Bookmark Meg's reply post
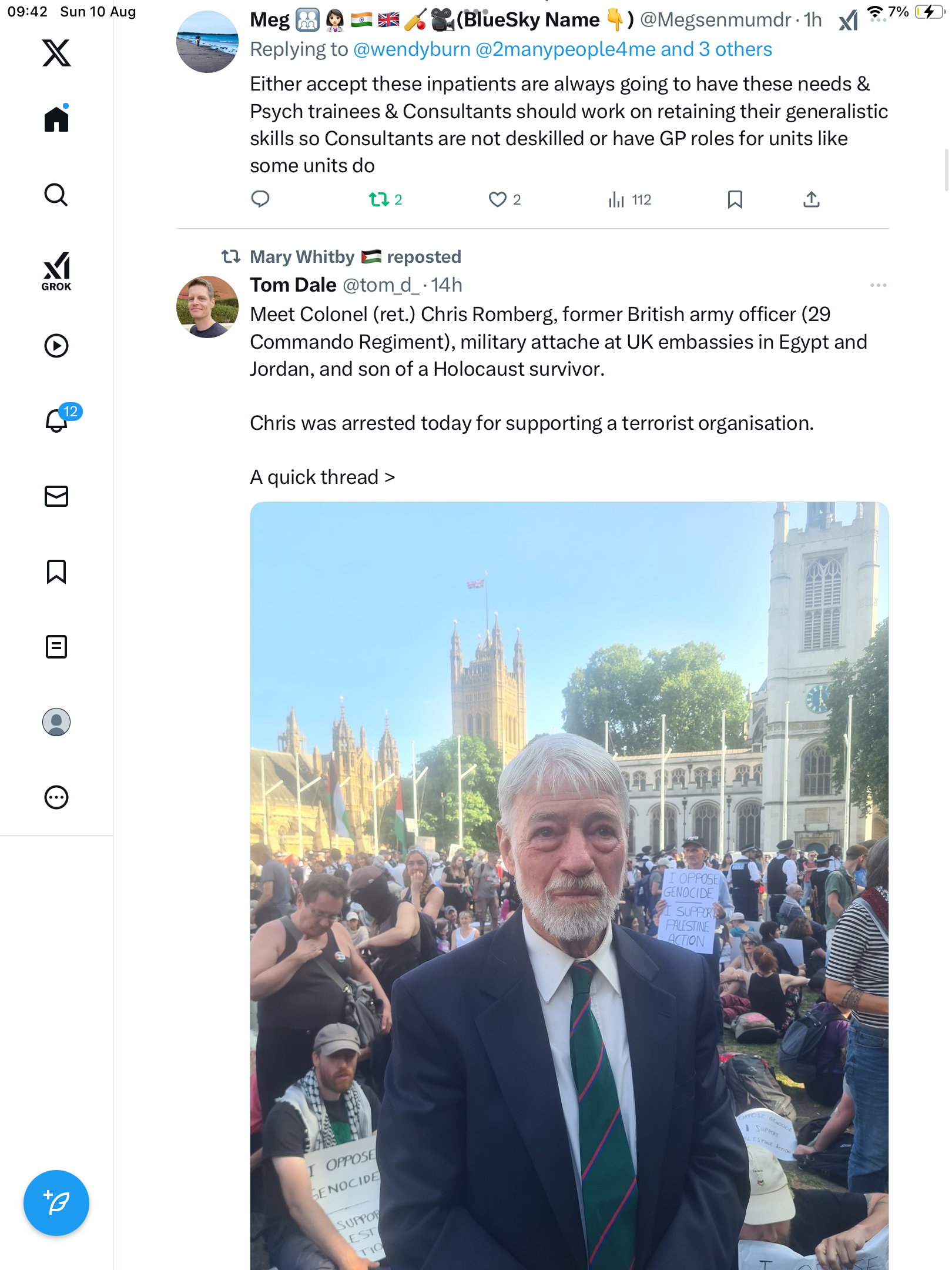The image size is (952, 1270). [x=735, y=200]
